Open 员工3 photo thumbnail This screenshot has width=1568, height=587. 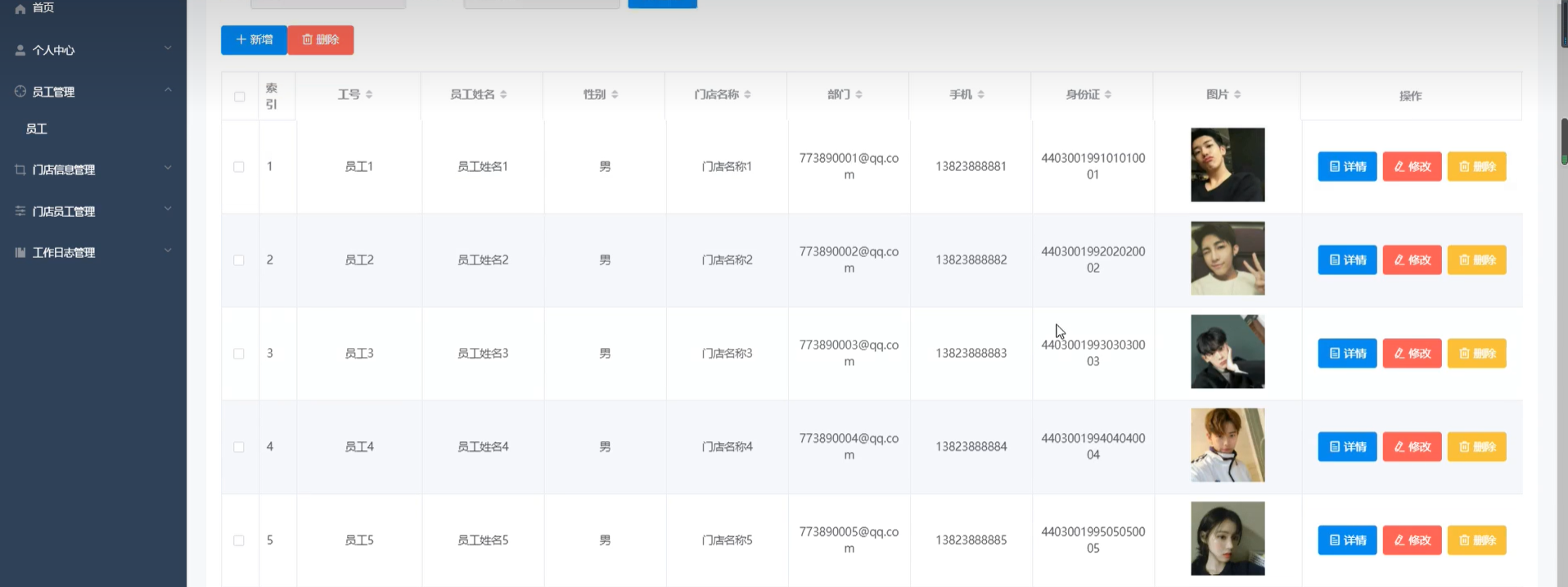coord(1228,351)
